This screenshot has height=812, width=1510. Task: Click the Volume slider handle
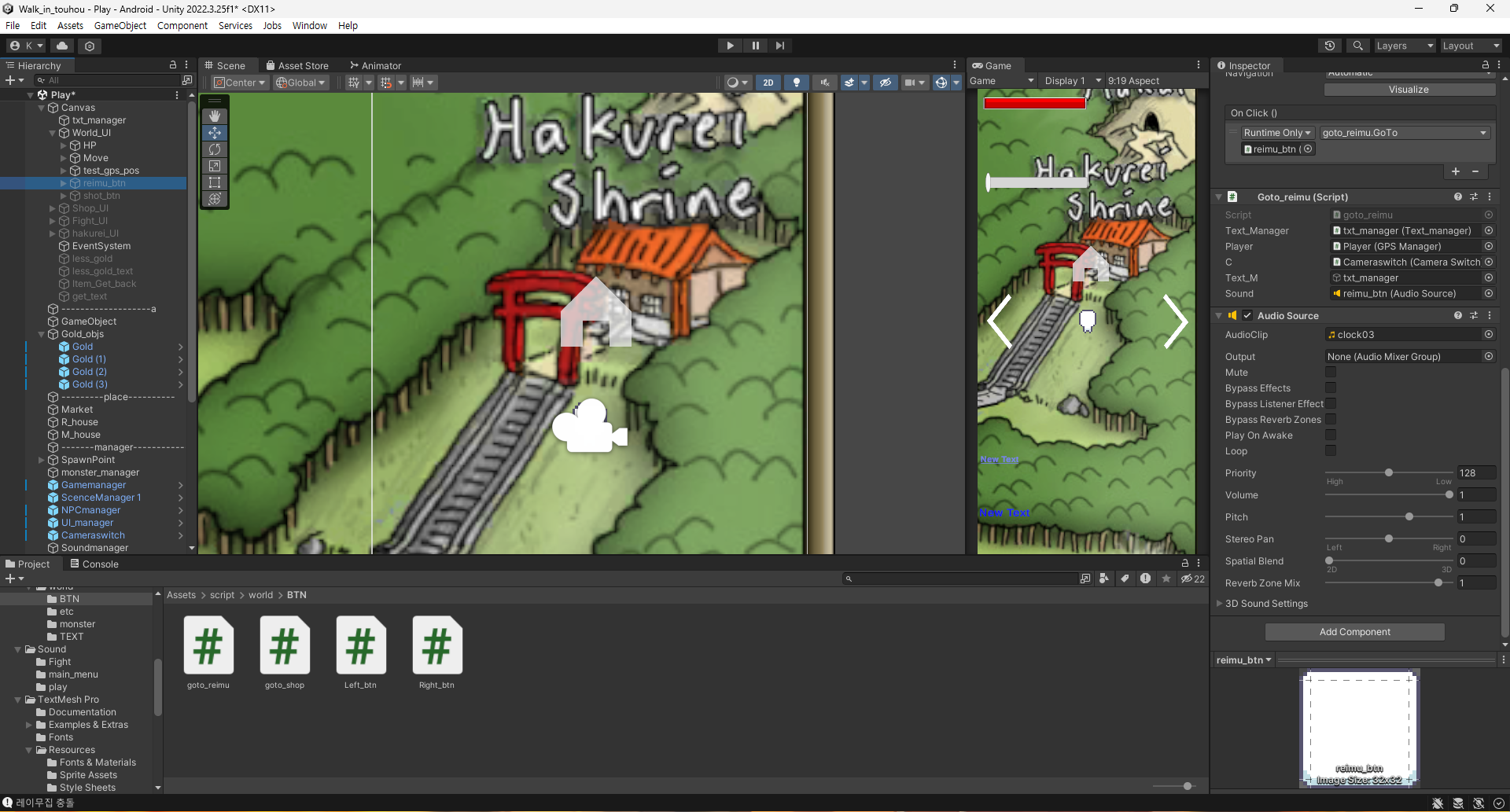pos(1449,494)
